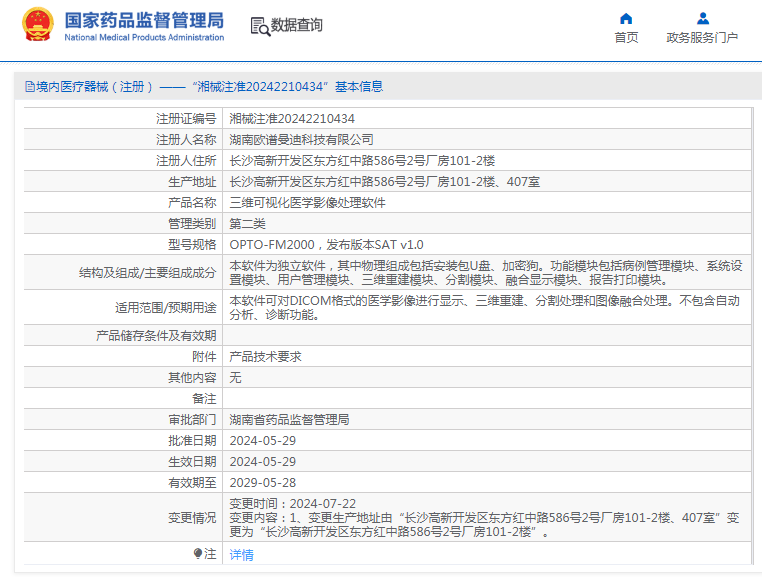Click the 有效期至 label
Screen dimensions: 762x577
coord(192,483)
